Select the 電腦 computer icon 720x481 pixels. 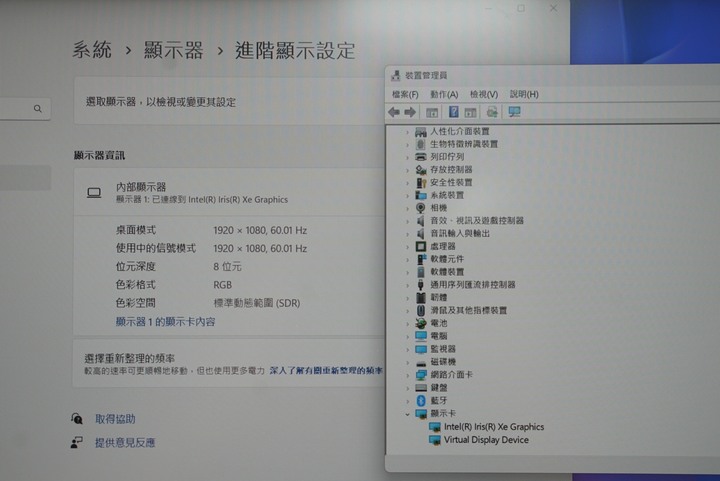point(421,336)
